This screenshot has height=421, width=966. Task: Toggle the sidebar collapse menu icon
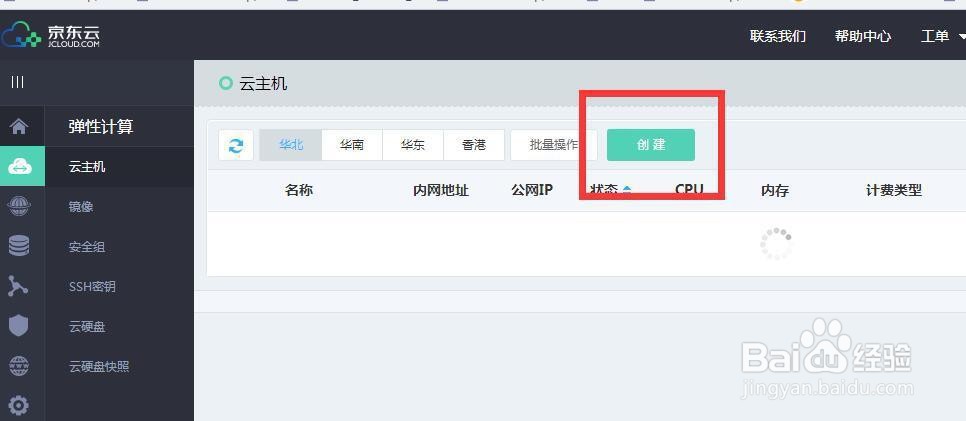[x=17, y=82]
